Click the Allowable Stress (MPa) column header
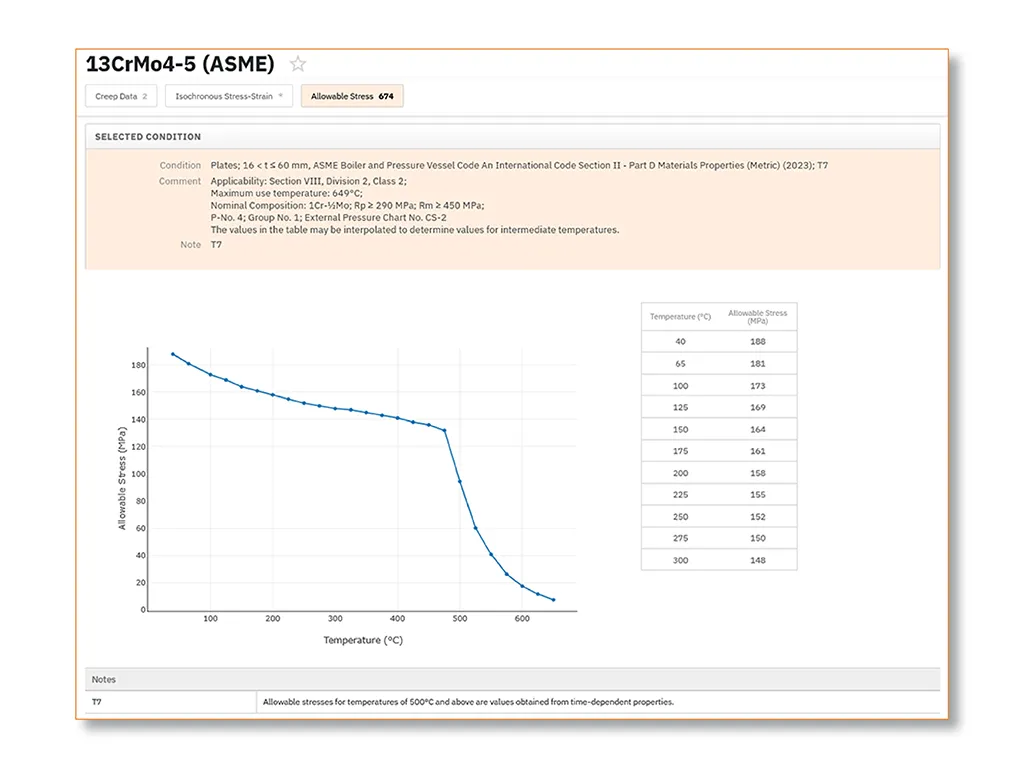The height and width of the screenshot is (768, 1024). click(757, 315)
